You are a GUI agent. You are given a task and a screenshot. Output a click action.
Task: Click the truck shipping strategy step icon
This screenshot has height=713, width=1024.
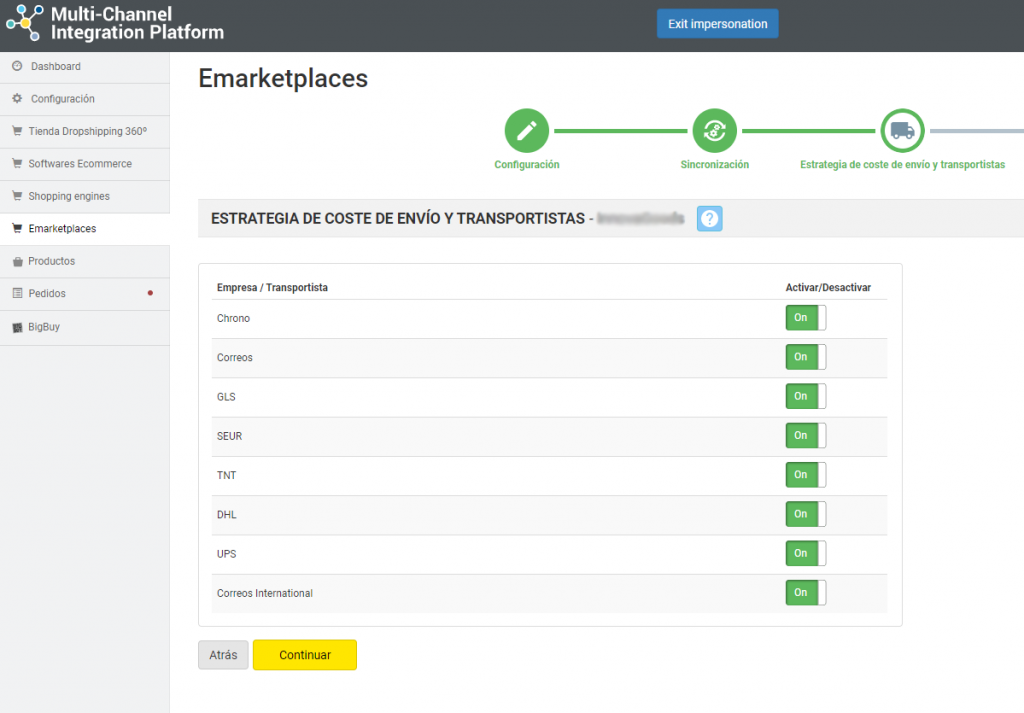(902, 130)
